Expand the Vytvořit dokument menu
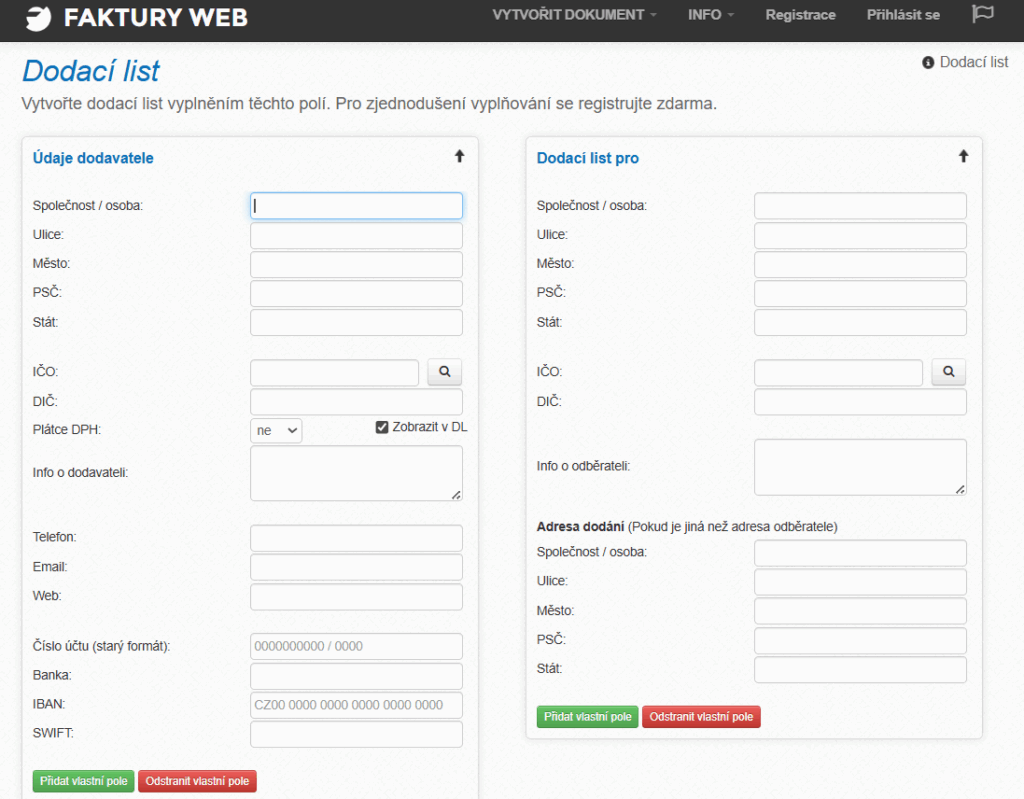This screenshot has width=1024, height=799. click(575, 15)
